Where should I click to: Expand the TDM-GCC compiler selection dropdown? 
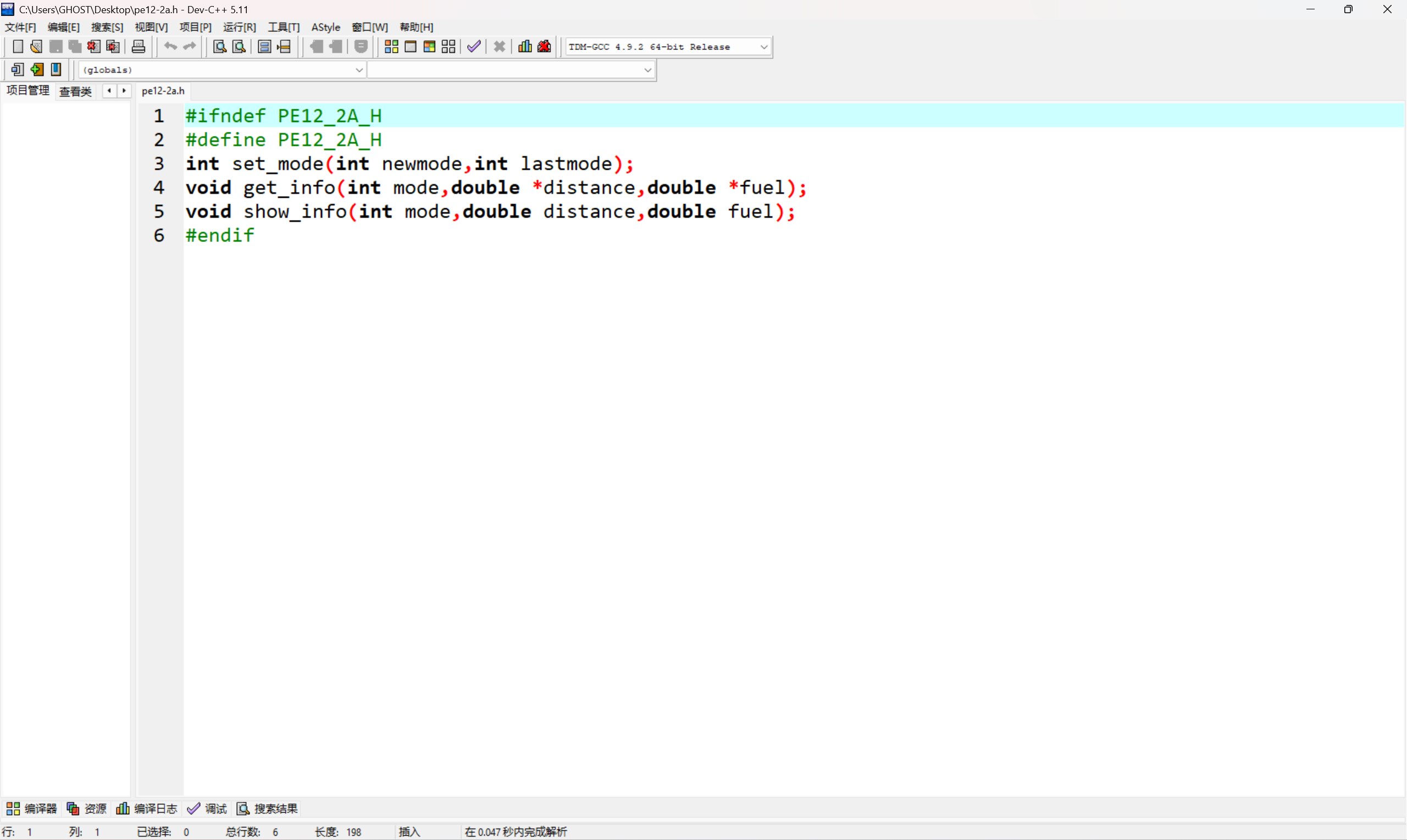[x=764, y=47]
